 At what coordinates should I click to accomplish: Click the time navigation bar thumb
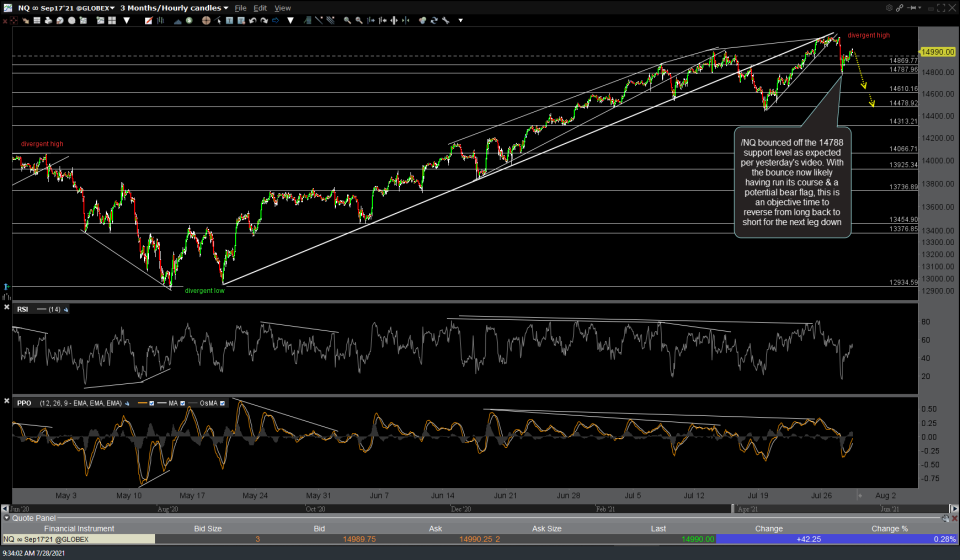[733, 509]
